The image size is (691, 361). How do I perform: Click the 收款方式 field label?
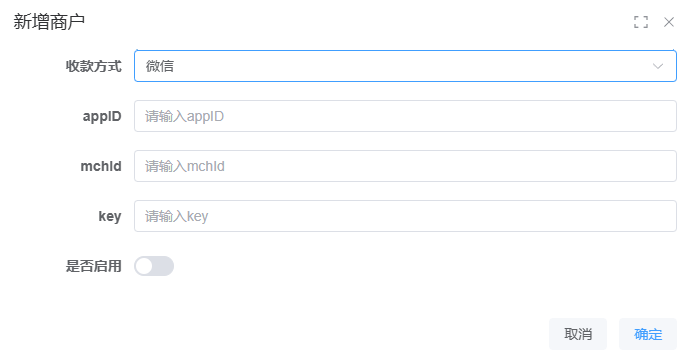[93, 66]
